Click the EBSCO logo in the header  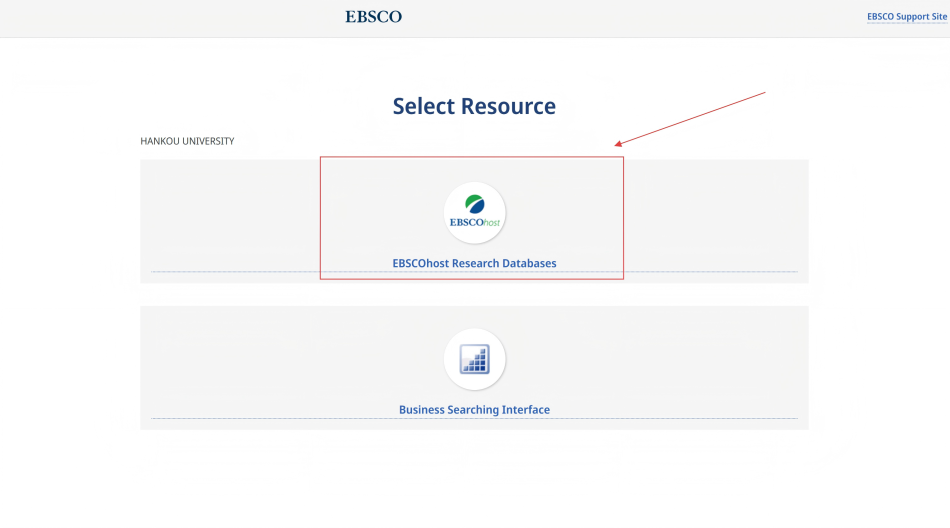point(373,17)
